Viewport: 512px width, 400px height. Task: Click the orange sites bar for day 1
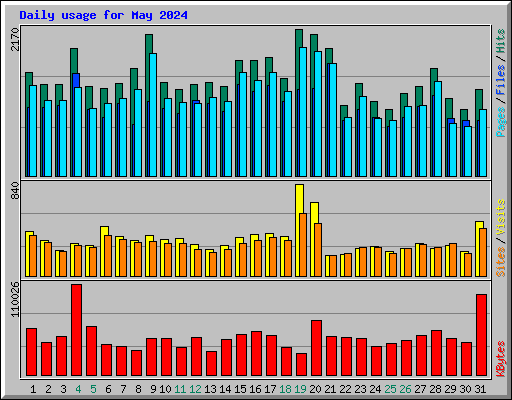coord(33,256)
